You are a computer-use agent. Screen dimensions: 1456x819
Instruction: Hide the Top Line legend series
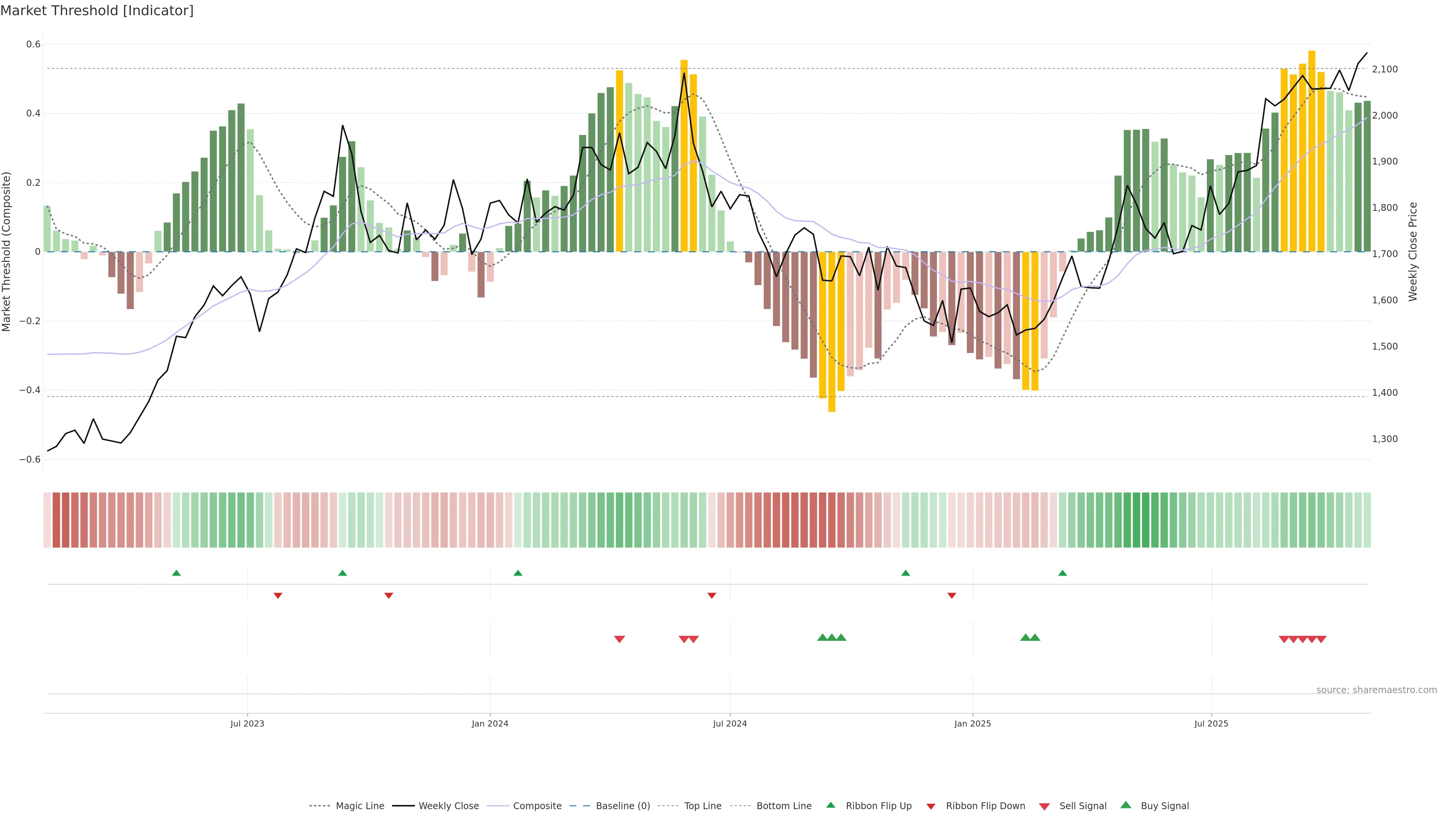point(703,806)
